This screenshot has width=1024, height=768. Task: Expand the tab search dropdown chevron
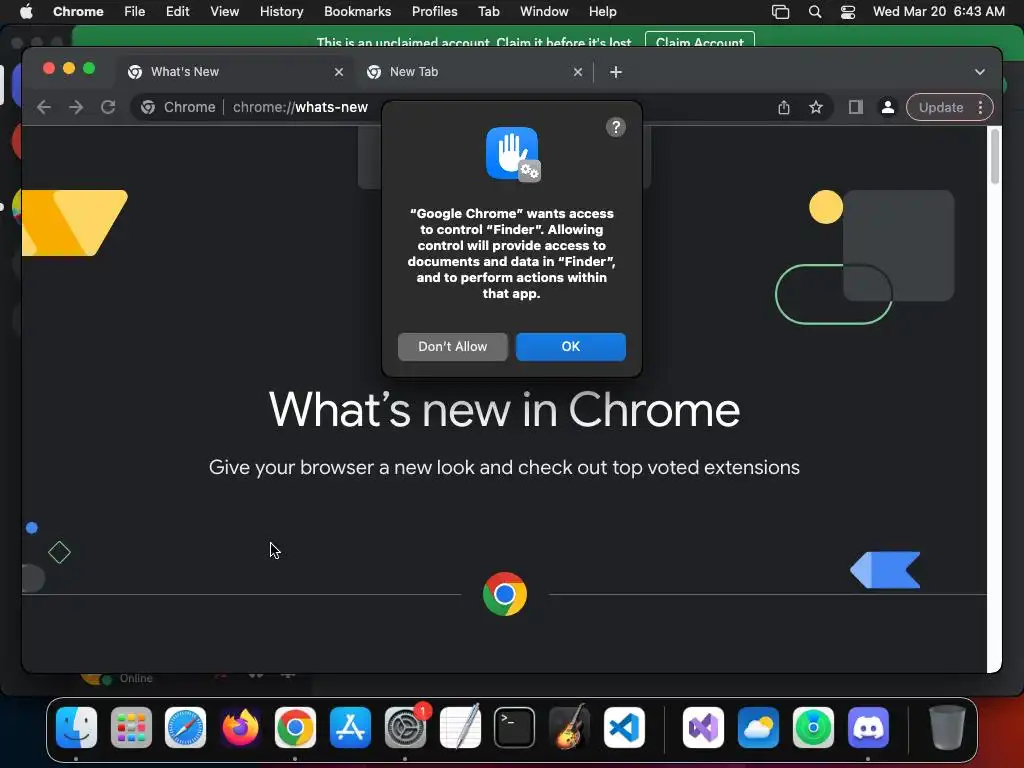(x=980, y=72)
